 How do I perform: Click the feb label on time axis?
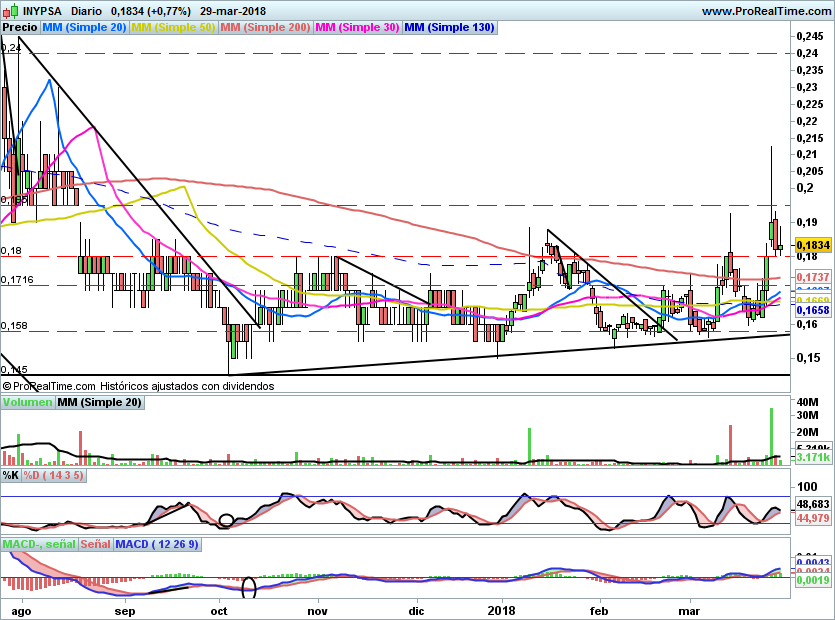599,610
